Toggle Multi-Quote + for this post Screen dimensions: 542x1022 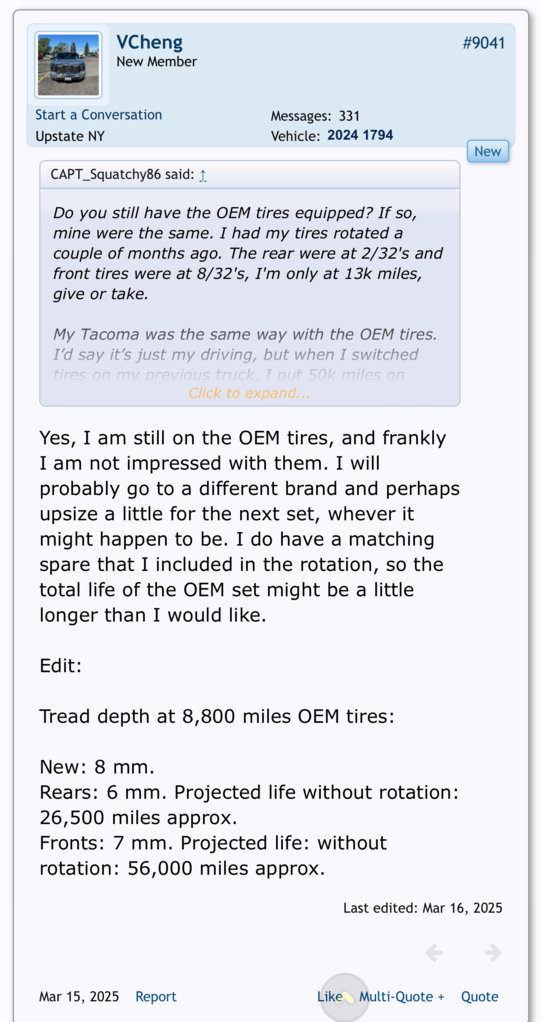tap(402, 997)
